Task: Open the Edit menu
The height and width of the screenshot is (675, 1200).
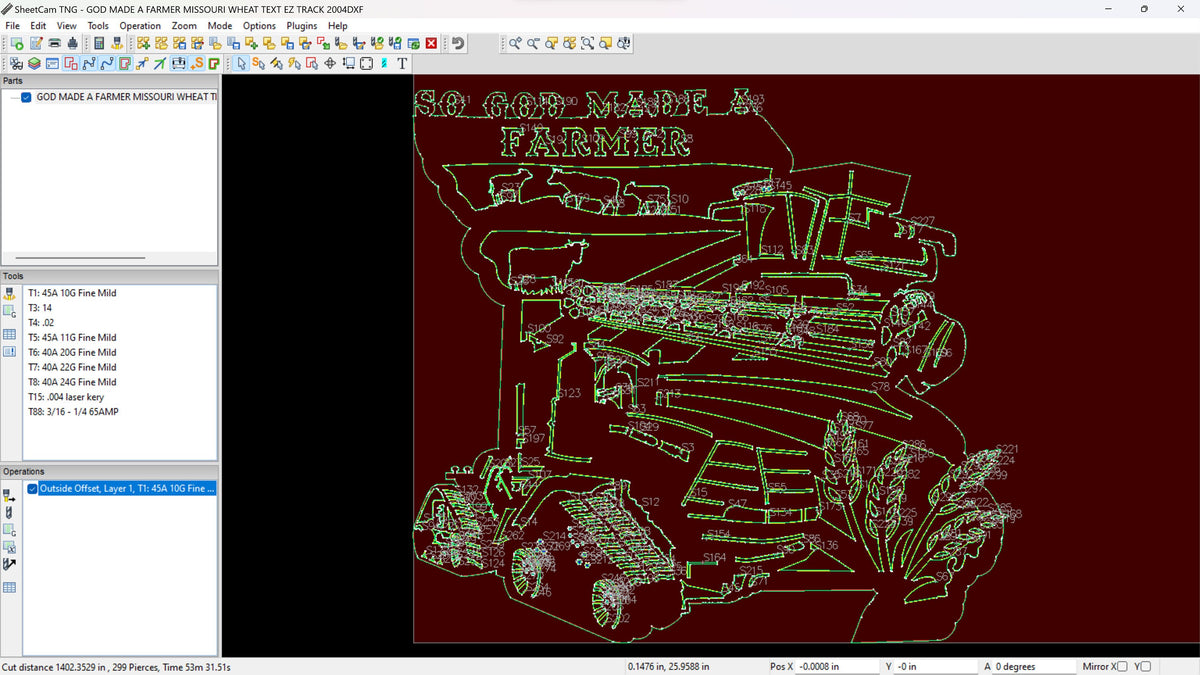Action: [x=38, y=25]
